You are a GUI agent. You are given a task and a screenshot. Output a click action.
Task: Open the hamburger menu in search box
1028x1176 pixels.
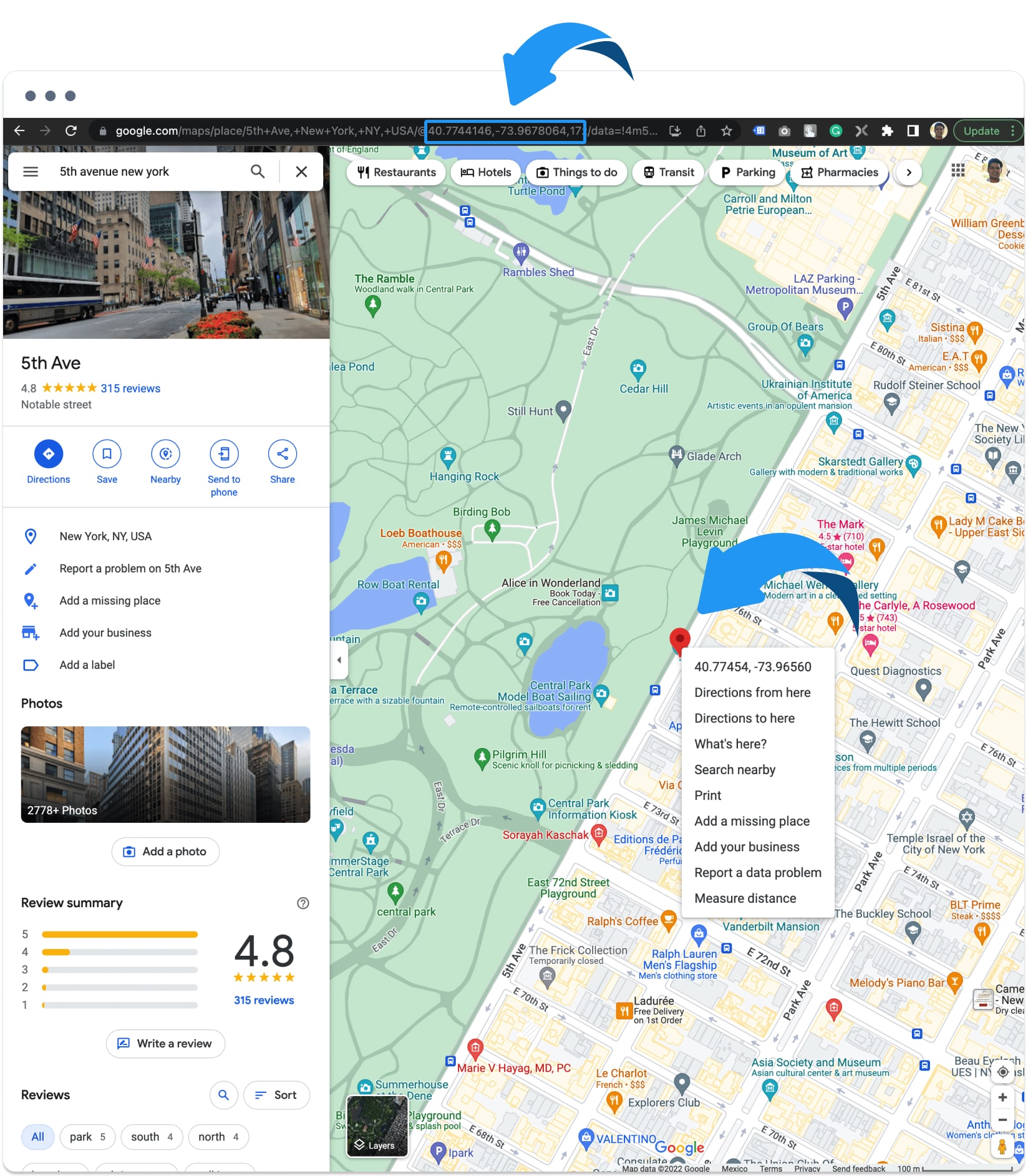coord(31,172)
